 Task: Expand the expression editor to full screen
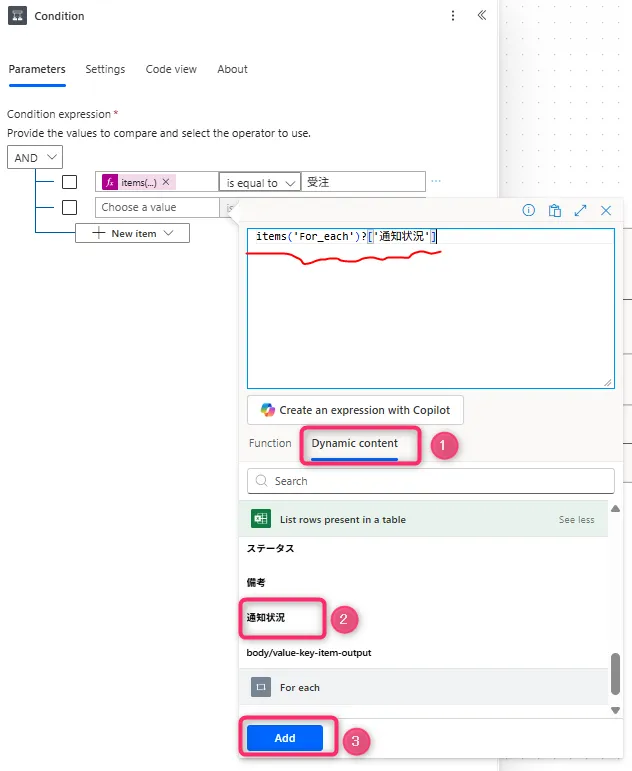click(580, 210)
